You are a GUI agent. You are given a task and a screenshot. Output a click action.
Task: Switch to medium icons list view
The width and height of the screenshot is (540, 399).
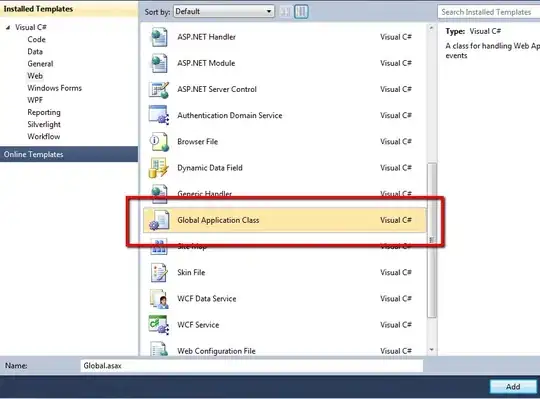coord(301,12)
